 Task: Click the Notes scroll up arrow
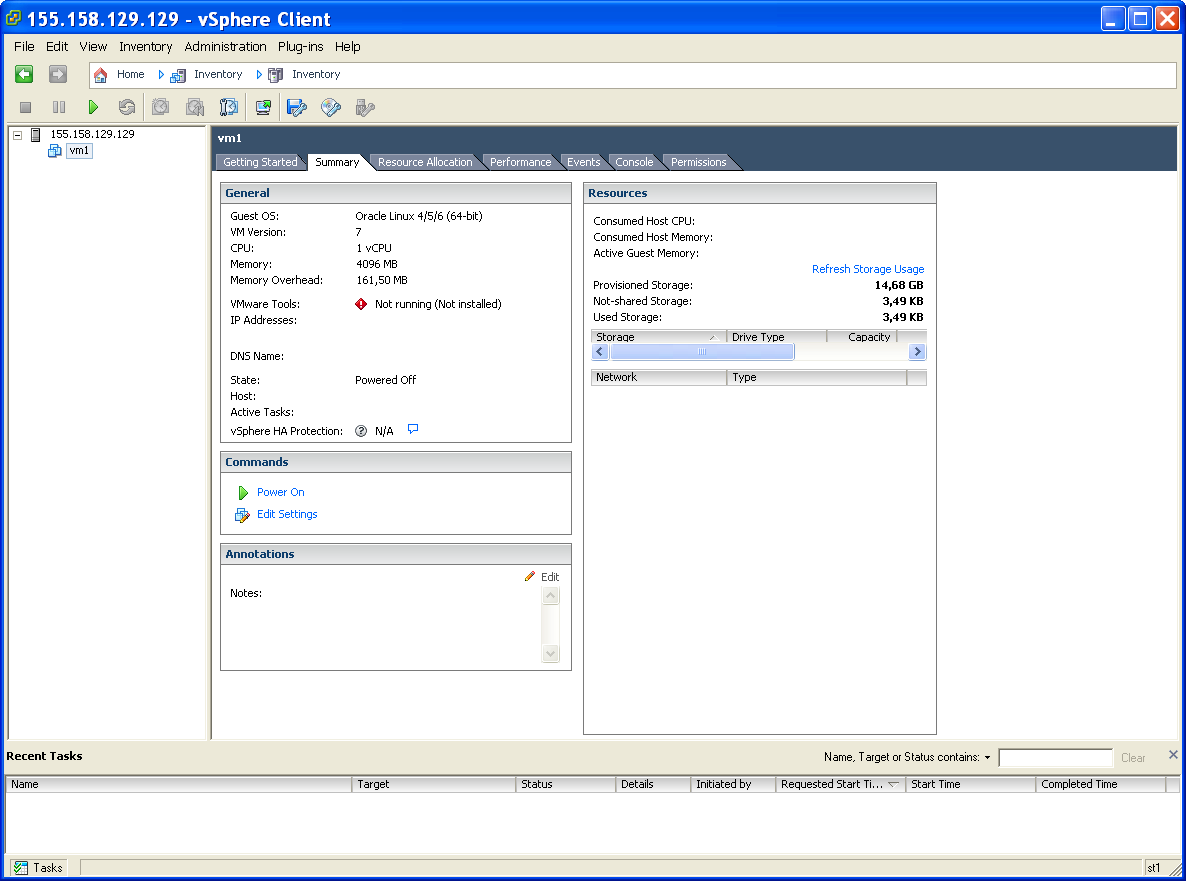point(551,596)
